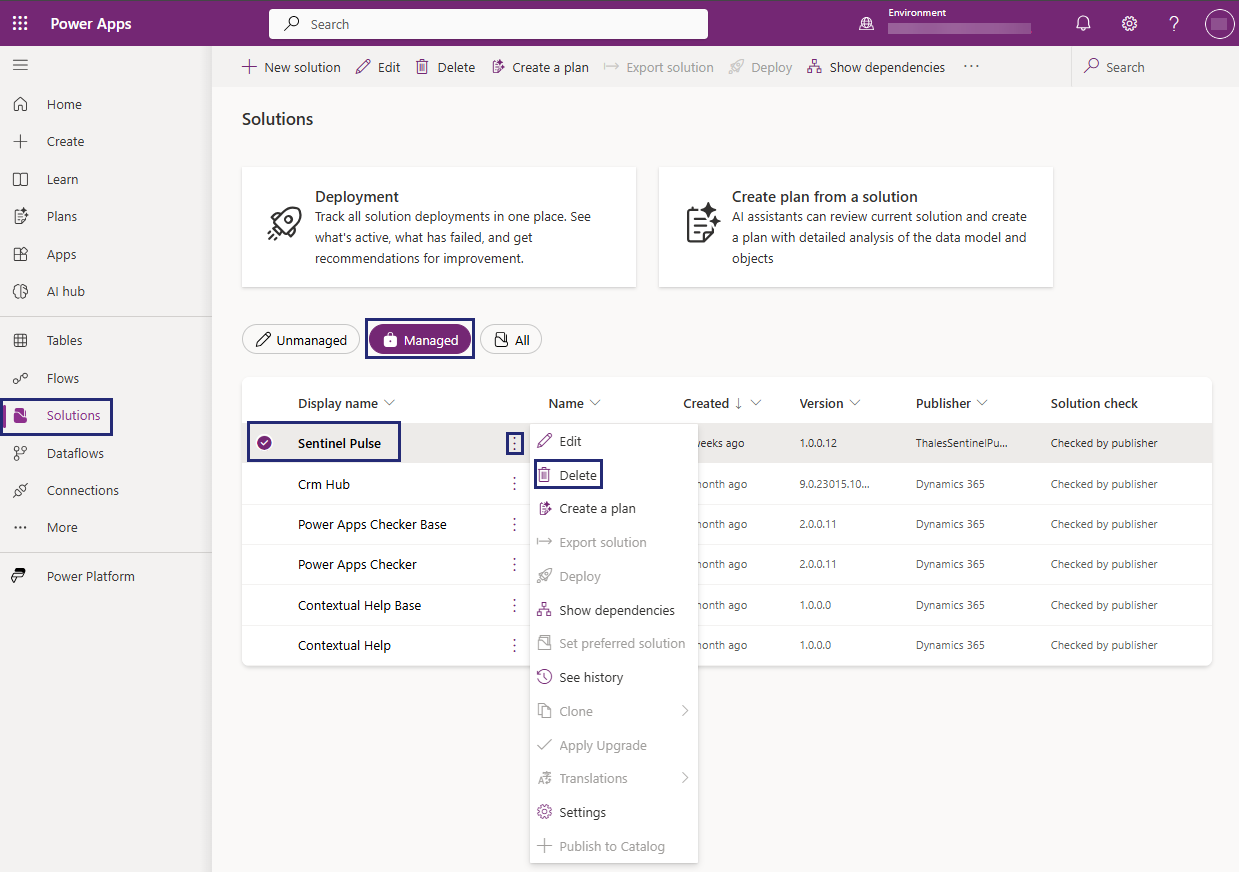Click the help question mark icon
The width and height of the screenshot is (1239, 872).
click(1174, 23)
